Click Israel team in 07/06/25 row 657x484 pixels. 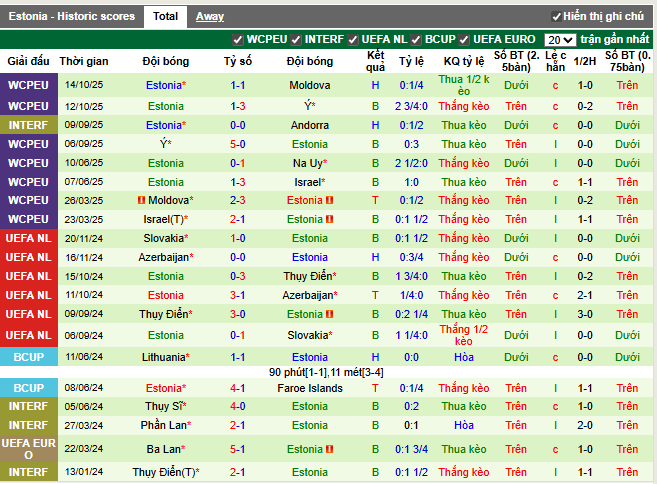[x=310, y=182]
